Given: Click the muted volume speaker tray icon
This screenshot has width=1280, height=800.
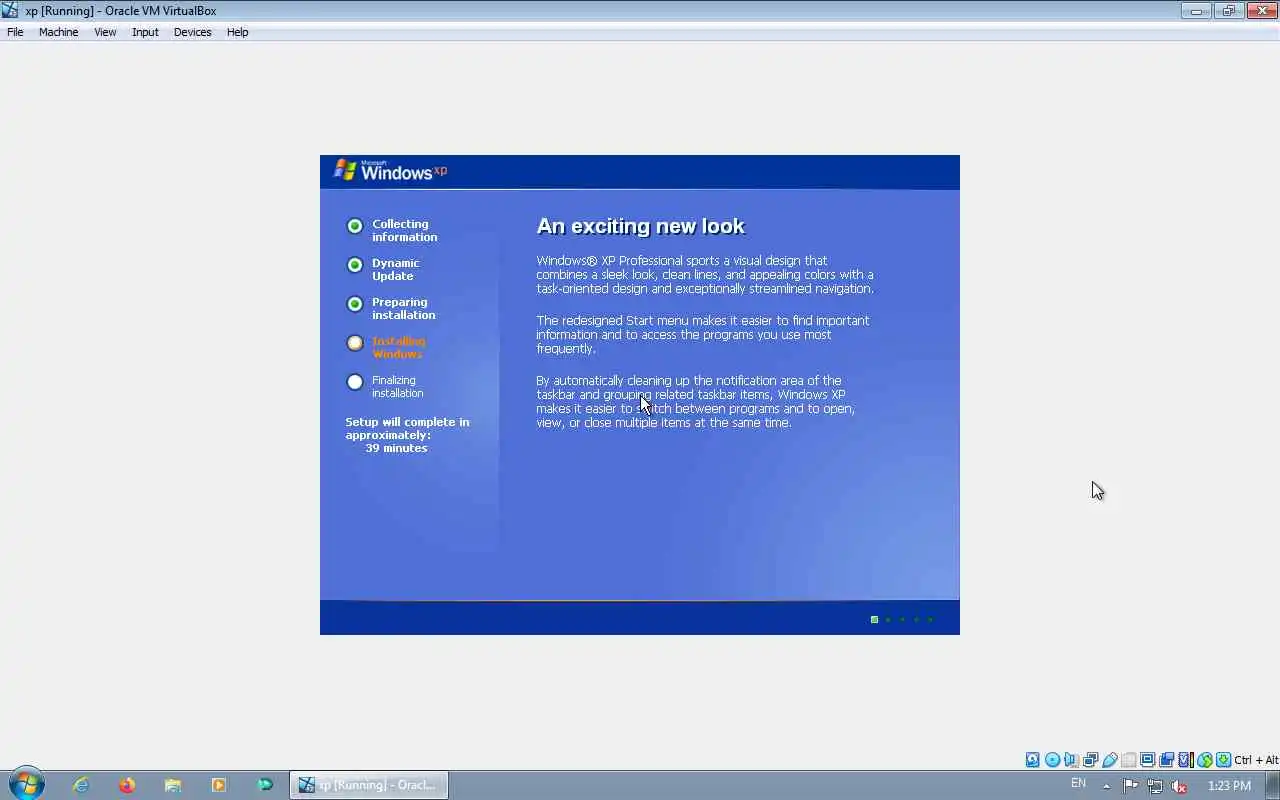Looking at the screenshot, I should click(x=1179, y=786).
